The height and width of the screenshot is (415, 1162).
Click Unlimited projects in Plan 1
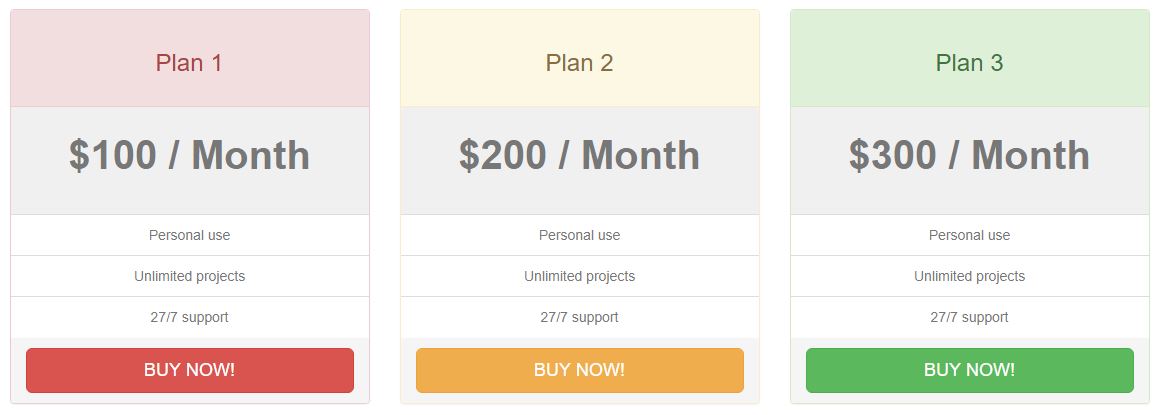pos(190,276)
